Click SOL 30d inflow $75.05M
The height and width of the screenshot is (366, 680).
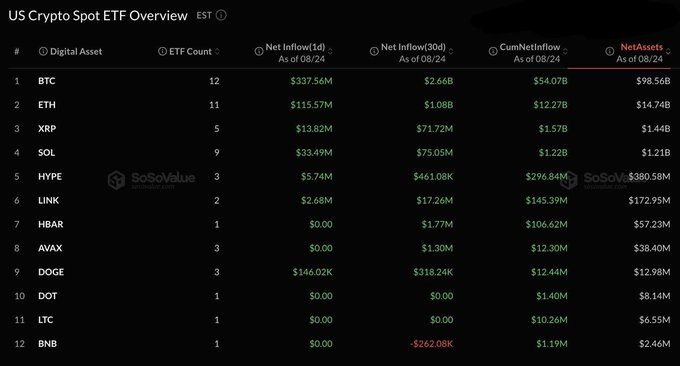435,152
